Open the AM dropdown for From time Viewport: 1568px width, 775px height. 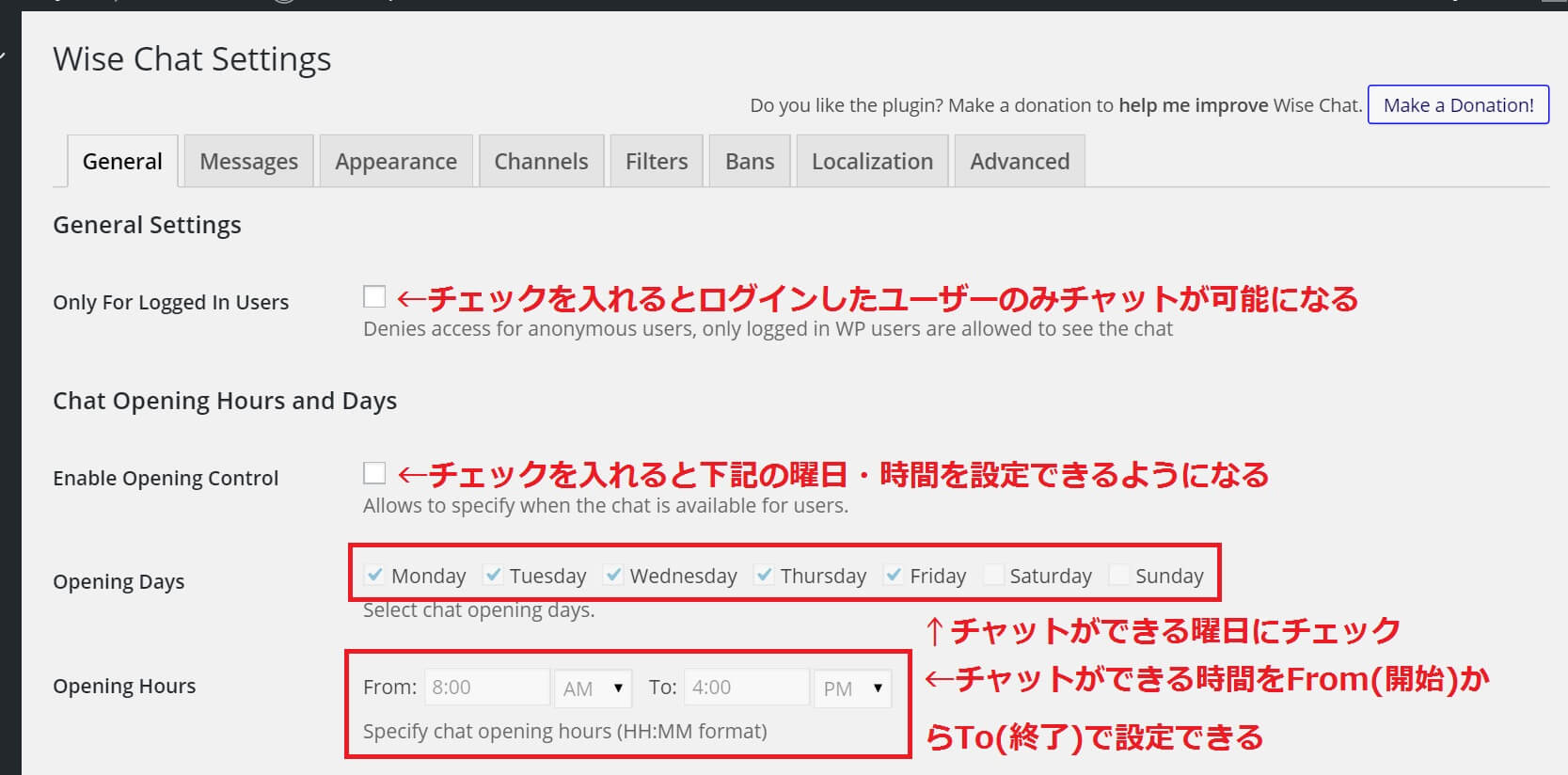pos(594,688)
